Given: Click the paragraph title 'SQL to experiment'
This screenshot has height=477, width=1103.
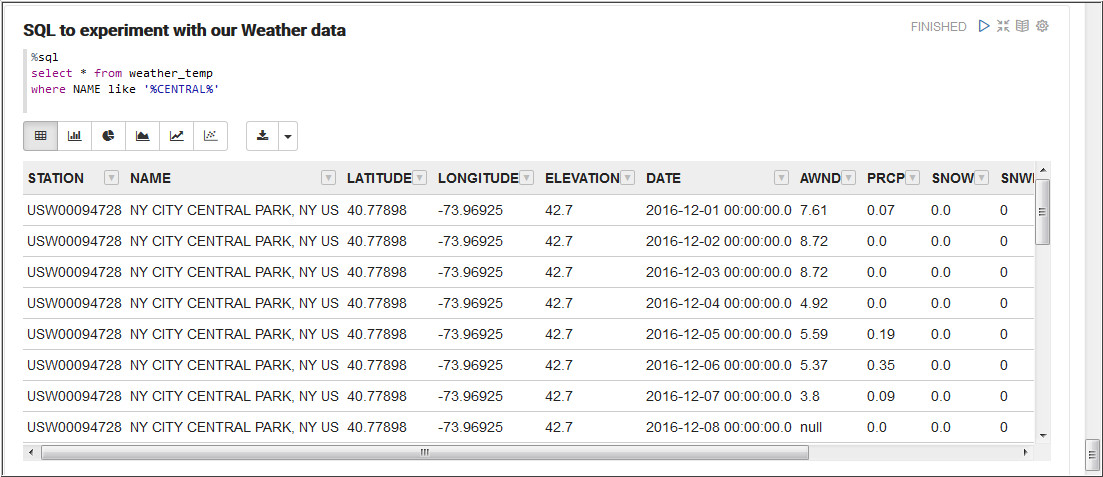Looking at the screenshot, I should click(x=184, y=30).
